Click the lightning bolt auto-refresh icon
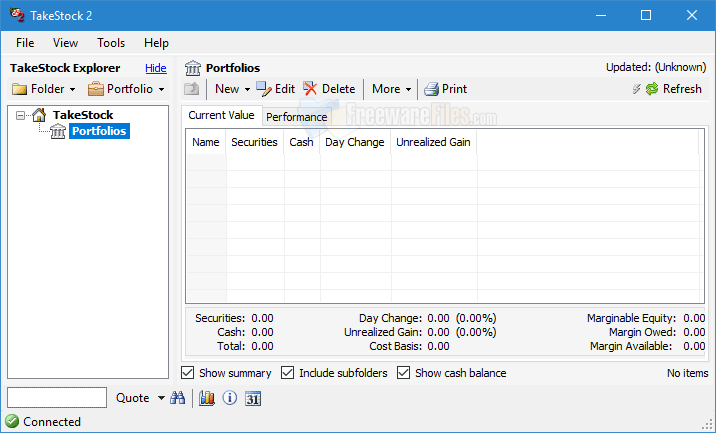Image resolution: width=716 pixels, height=433 pixels. coord(637,89)
